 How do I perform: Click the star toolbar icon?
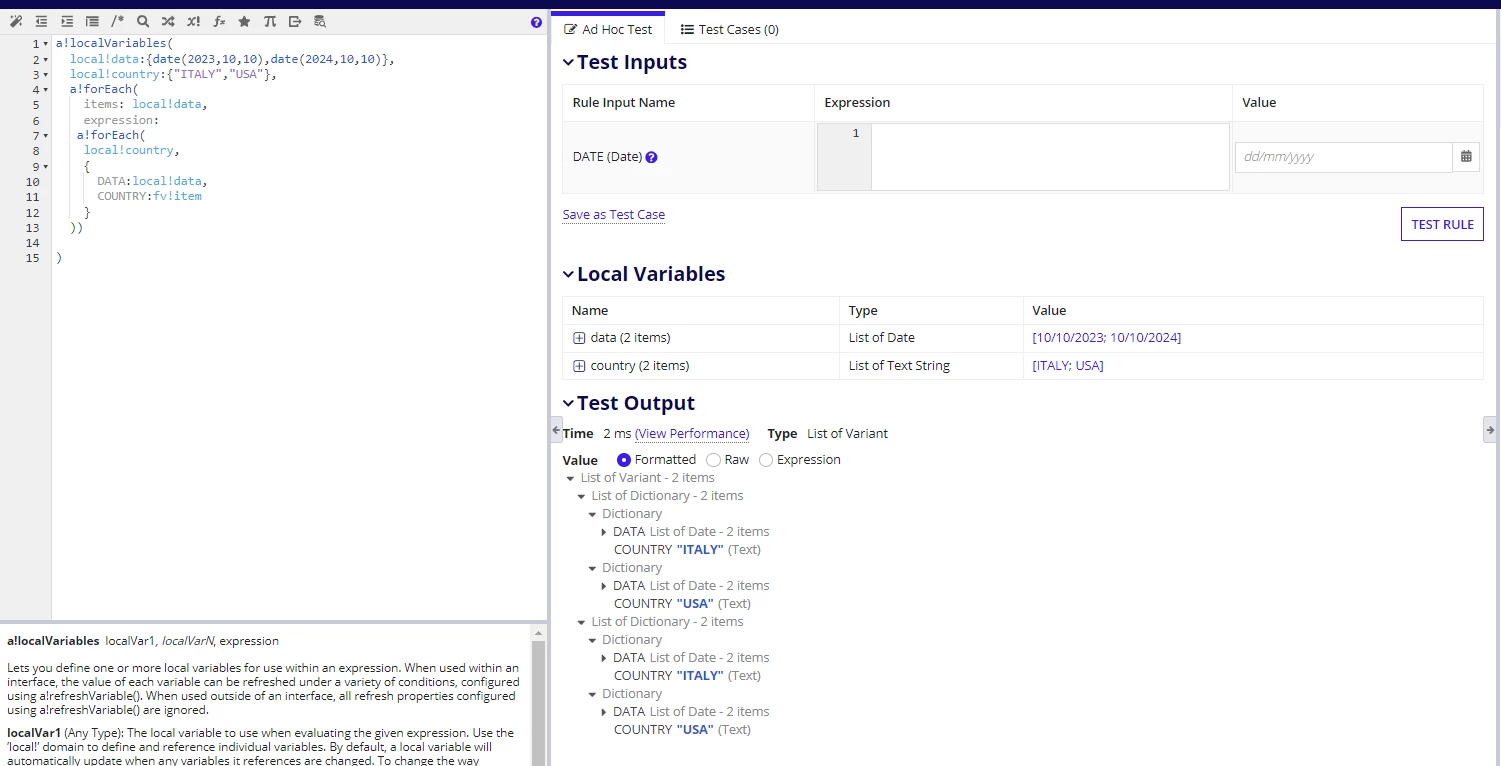click(244, 21)
